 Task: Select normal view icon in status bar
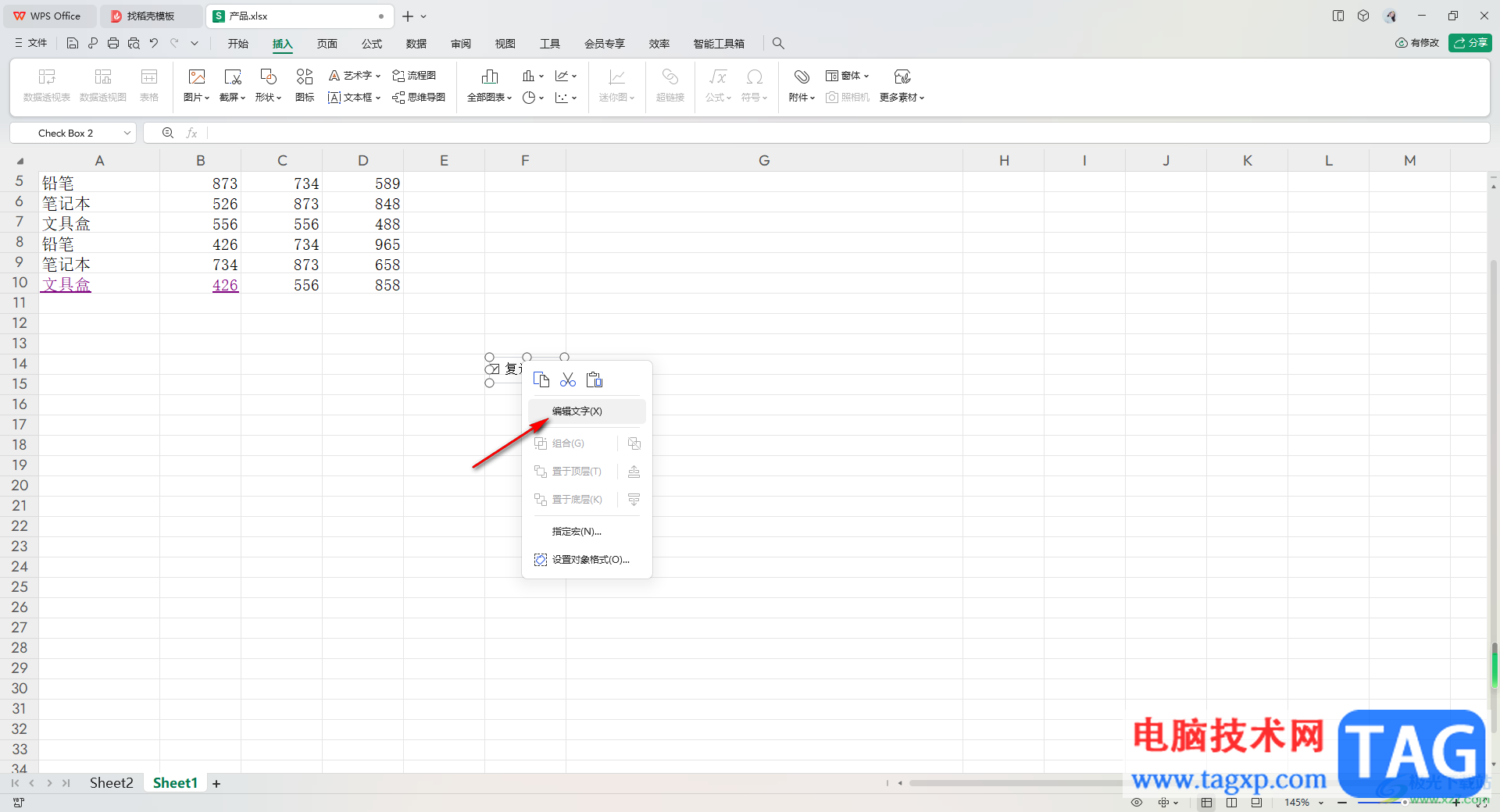pyautogui.click(x=1207, y=803)
